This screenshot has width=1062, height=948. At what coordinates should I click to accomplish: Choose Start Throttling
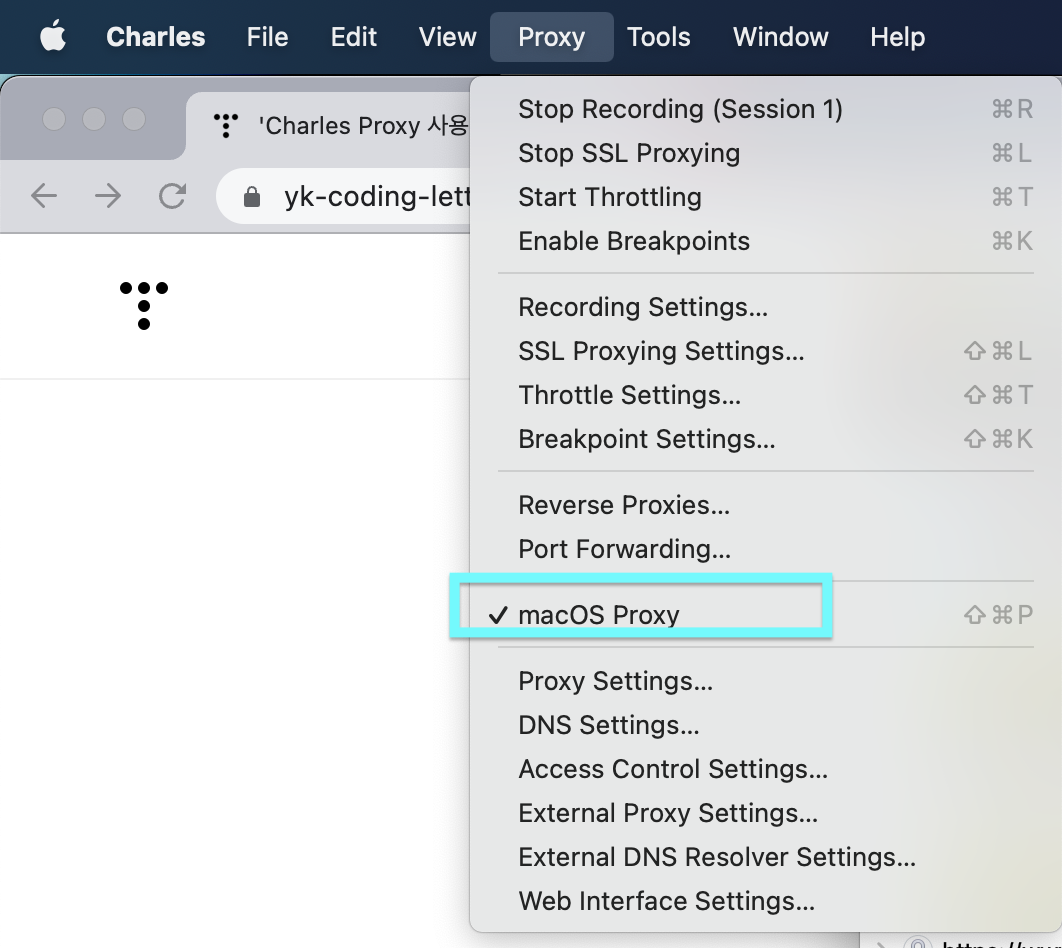pyautogui.click(x=765, y=197)
